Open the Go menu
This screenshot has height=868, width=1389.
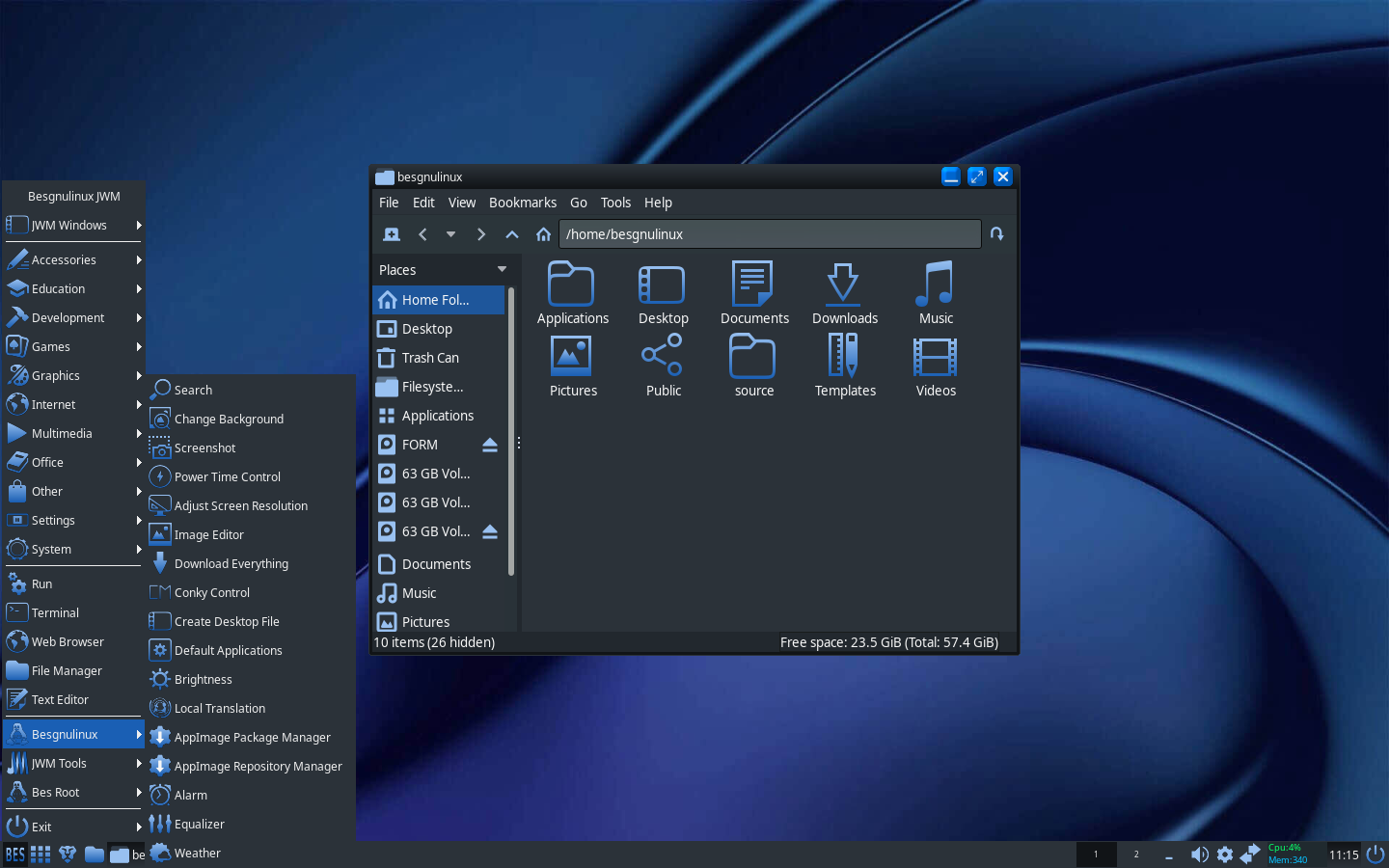pyautogui.click(x=579, y=203)
